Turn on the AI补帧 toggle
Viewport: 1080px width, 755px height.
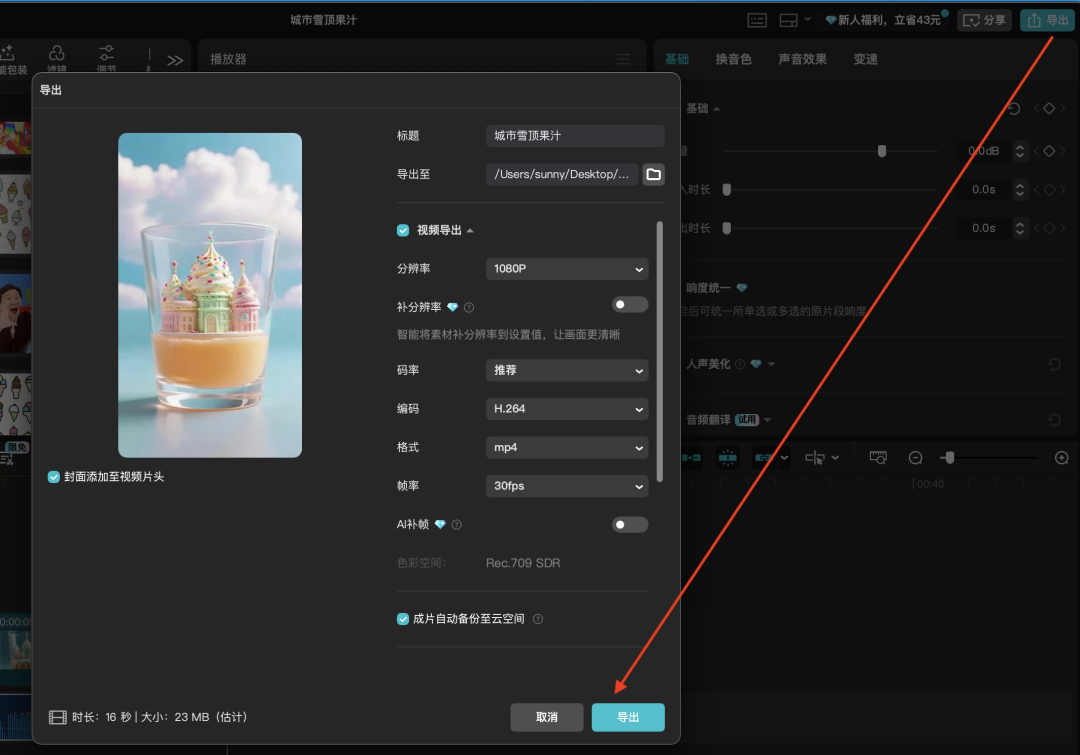coord(630,524)
